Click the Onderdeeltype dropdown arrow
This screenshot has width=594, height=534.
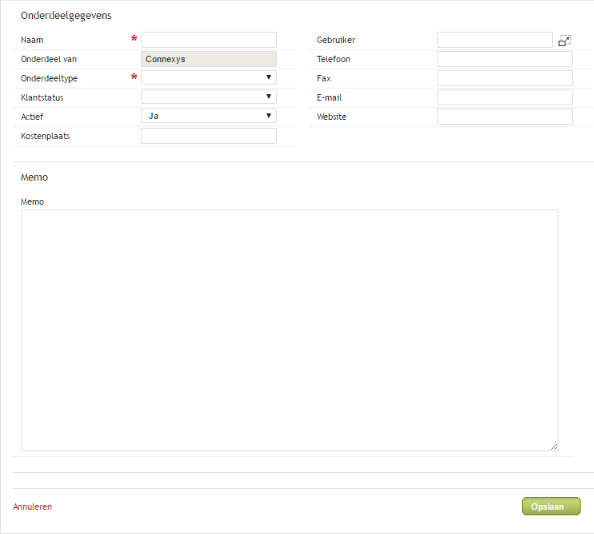point(269,77)
